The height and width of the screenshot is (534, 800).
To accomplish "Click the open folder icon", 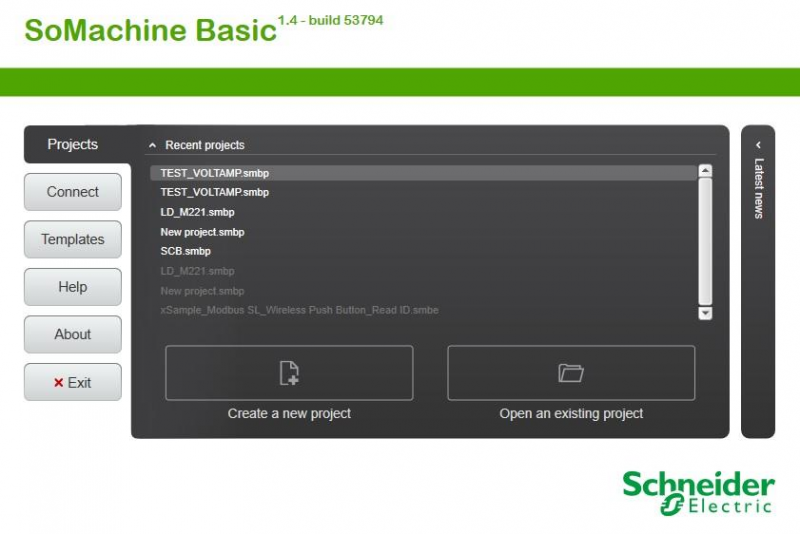I will pos(571,373).
